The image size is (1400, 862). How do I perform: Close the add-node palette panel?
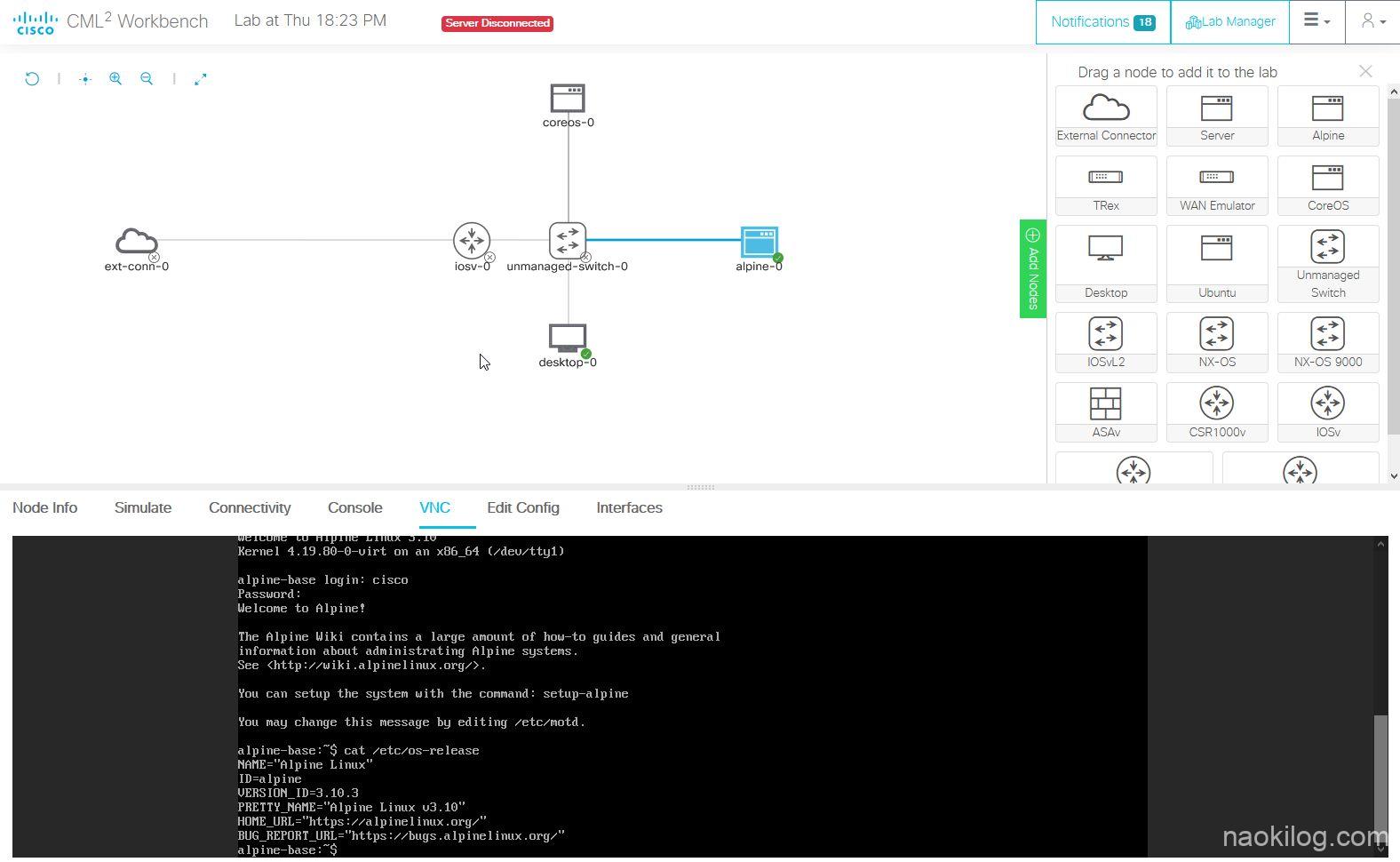click(x=1365, y=71)
